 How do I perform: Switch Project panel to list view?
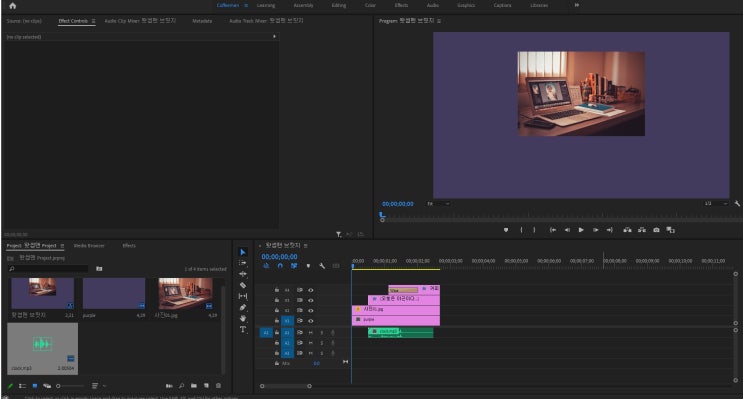tap(22, 386)
